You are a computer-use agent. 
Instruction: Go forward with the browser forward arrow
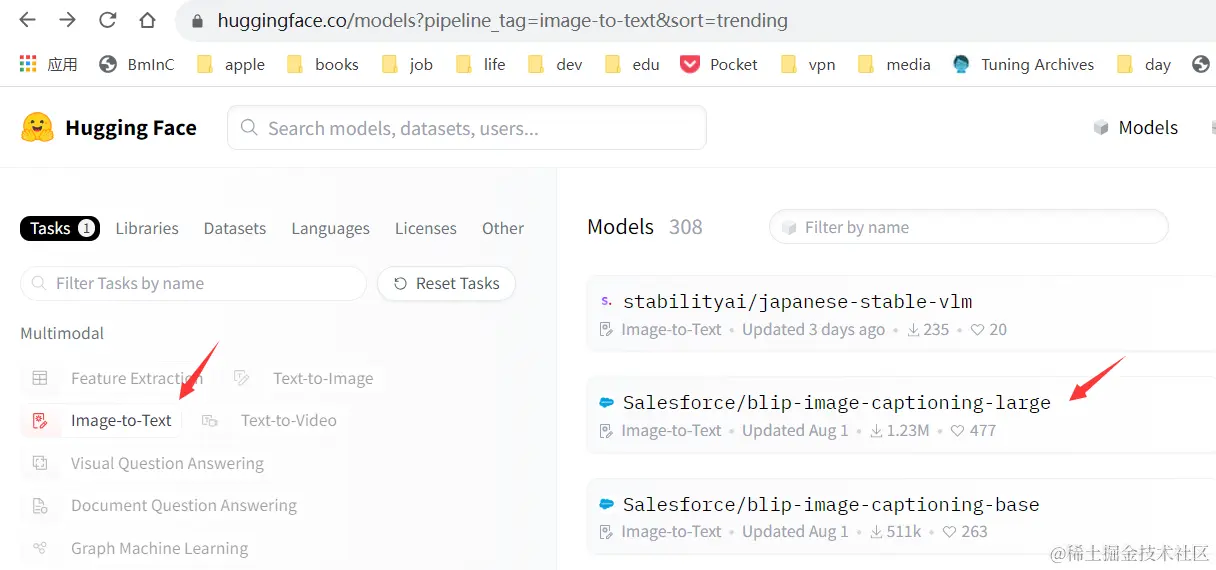(67, 20)
